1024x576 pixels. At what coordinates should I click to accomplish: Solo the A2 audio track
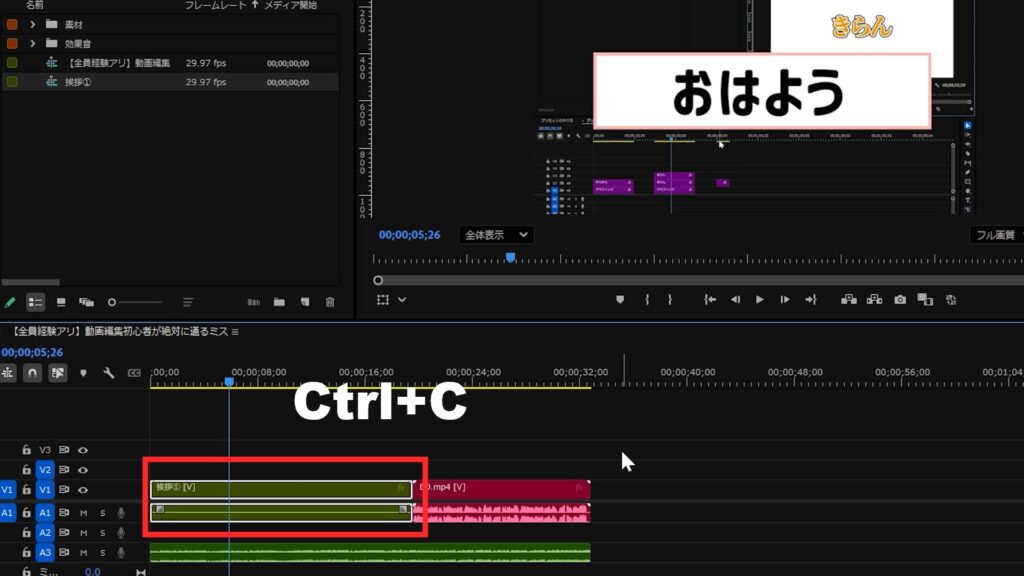point(103,533)
